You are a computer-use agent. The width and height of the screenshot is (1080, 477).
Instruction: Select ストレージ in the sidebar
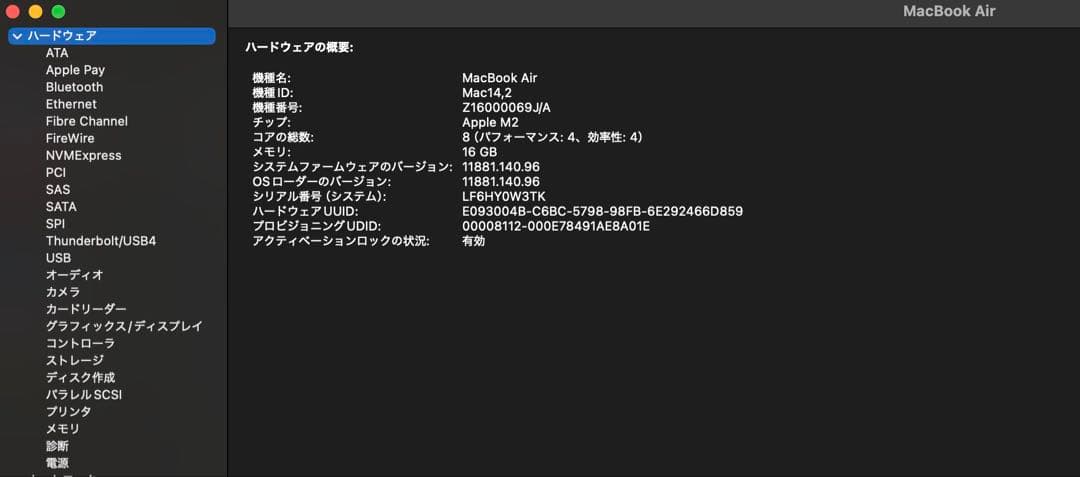click(74, 360)
